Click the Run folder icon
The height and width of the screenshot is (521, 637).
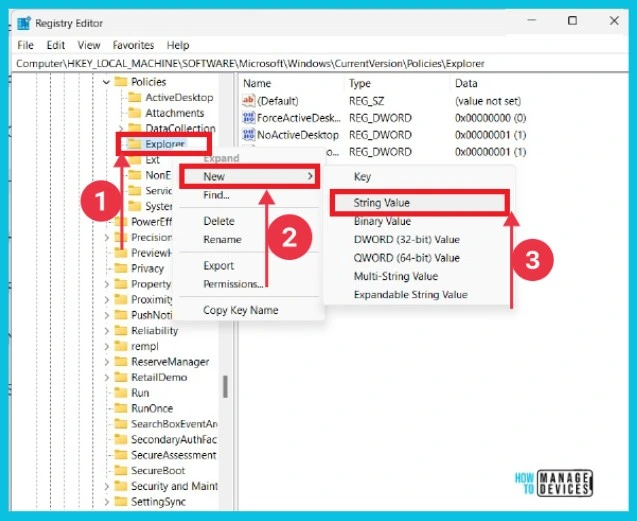click(x=121, y=392)
